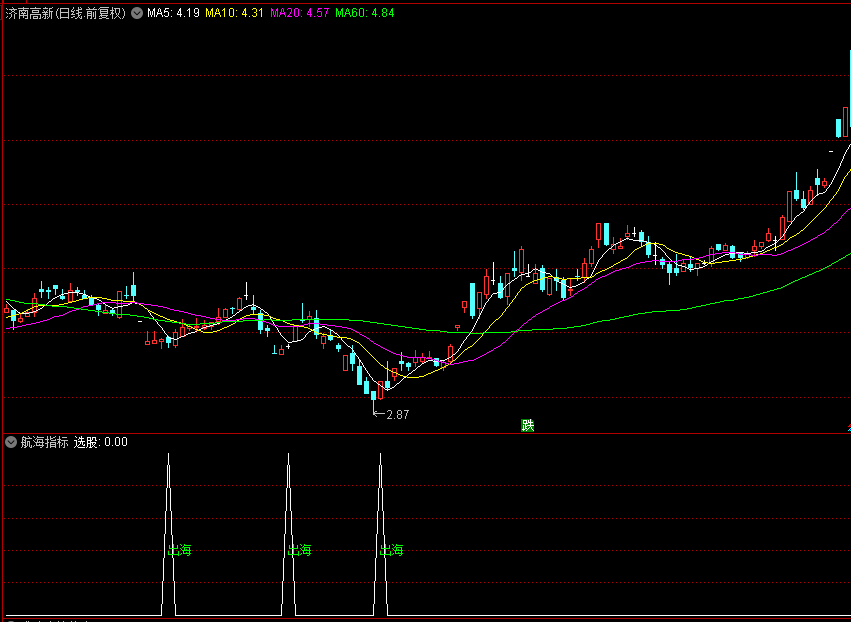The width and height of the screenshot is (851, 622).
Task: Open the dropdown arrow beside 济南高新 title
Action: point(137,13)
